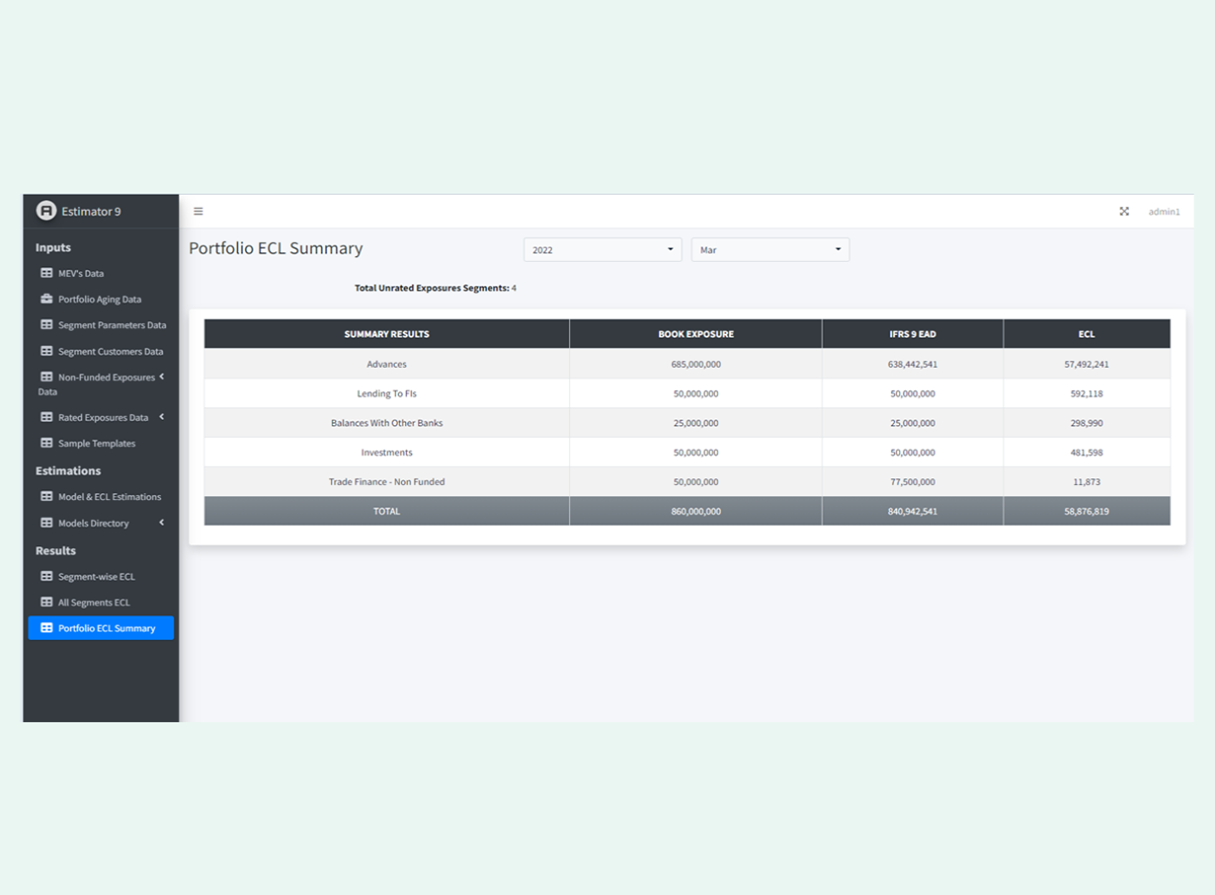Expand the Models Directory submenu arrow
Image resolution: width=1215 pixels, height=895 pixels.
(161, 523)
